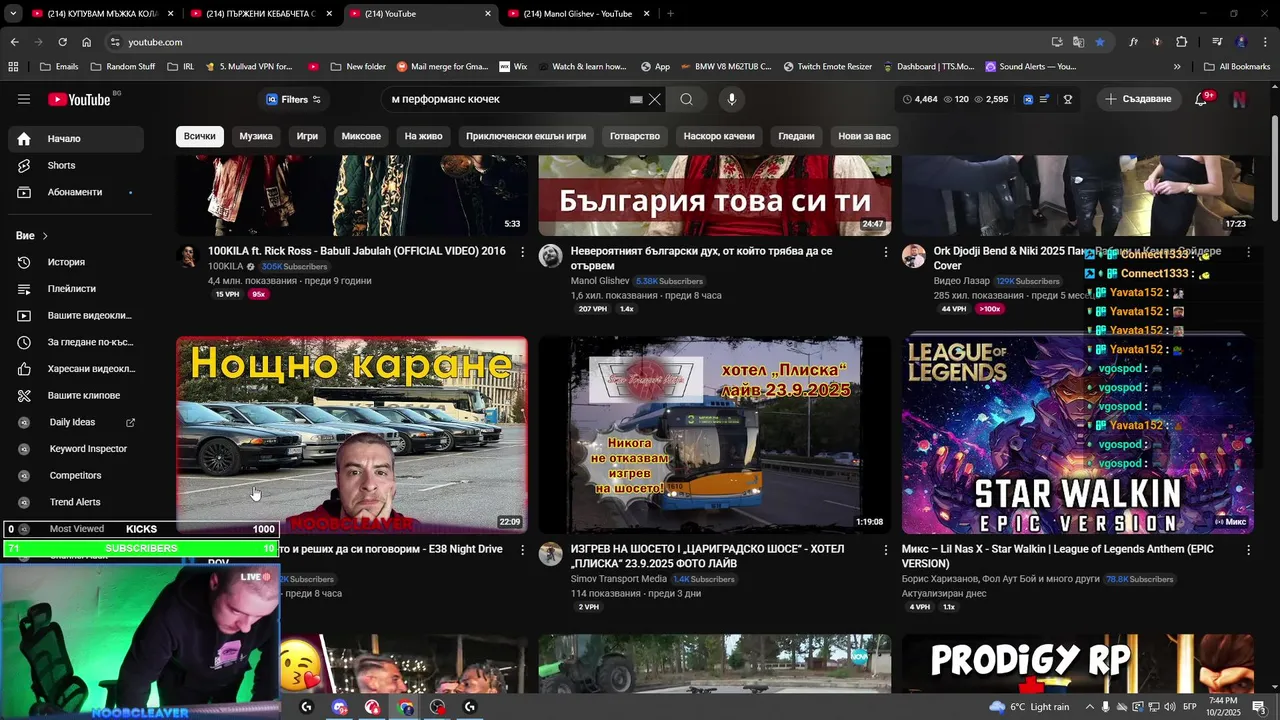Select the Всички filter chip
This screenshot has width=1280, height=720.
[x=199, y=136]
